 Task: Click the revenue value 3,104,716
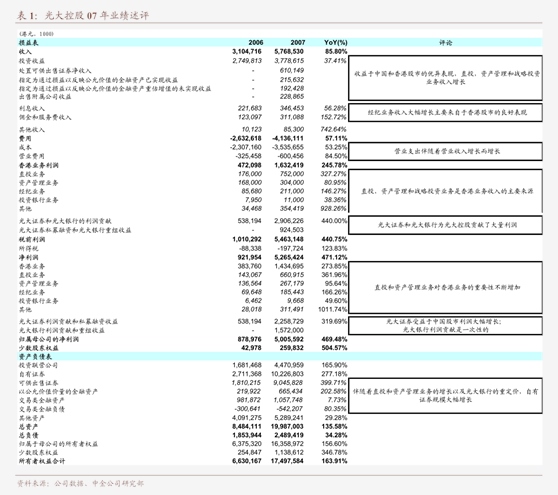coord(247,52)
